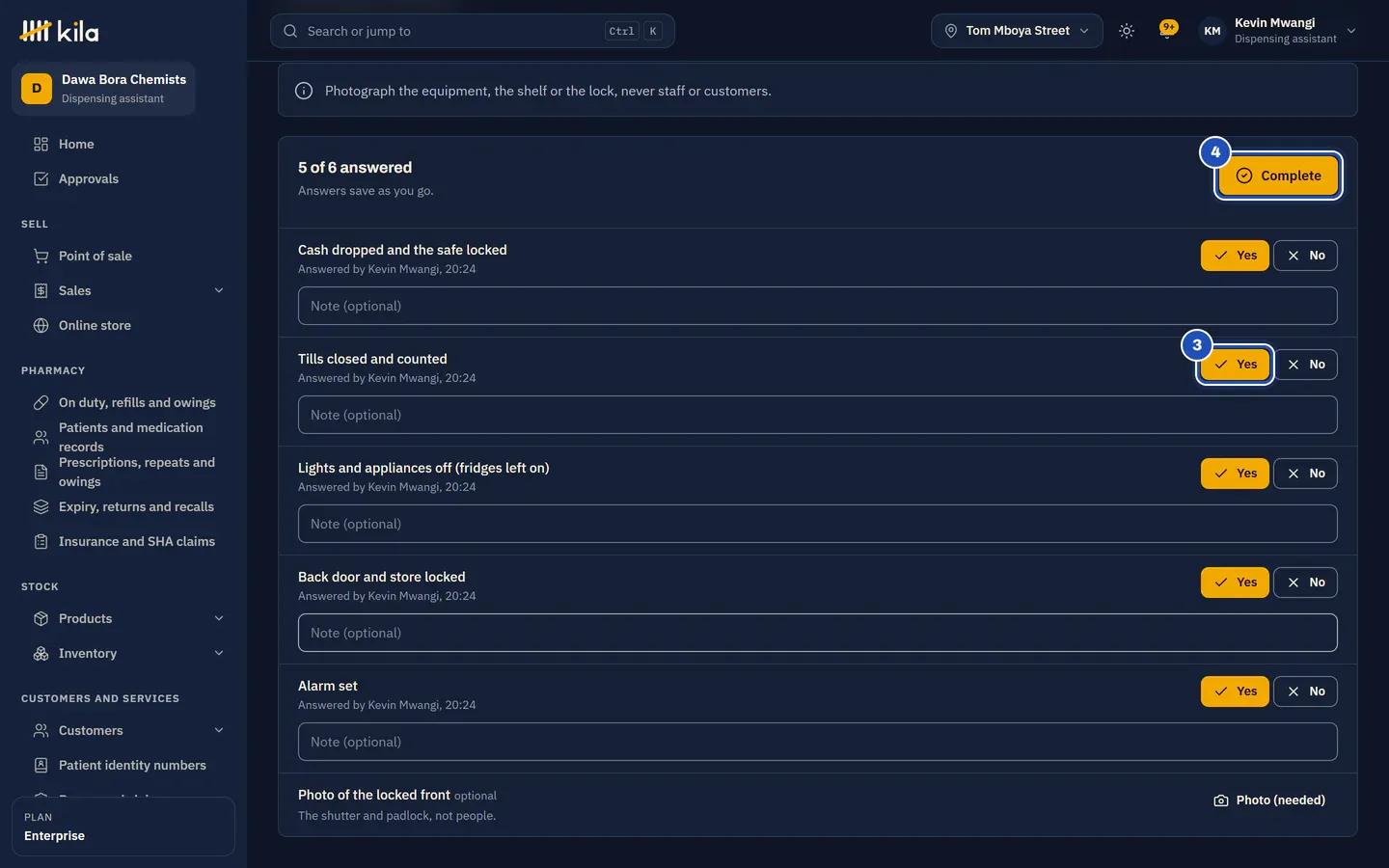
Task: Expand the Sales submenu chevron
Action: click(219, 290)
